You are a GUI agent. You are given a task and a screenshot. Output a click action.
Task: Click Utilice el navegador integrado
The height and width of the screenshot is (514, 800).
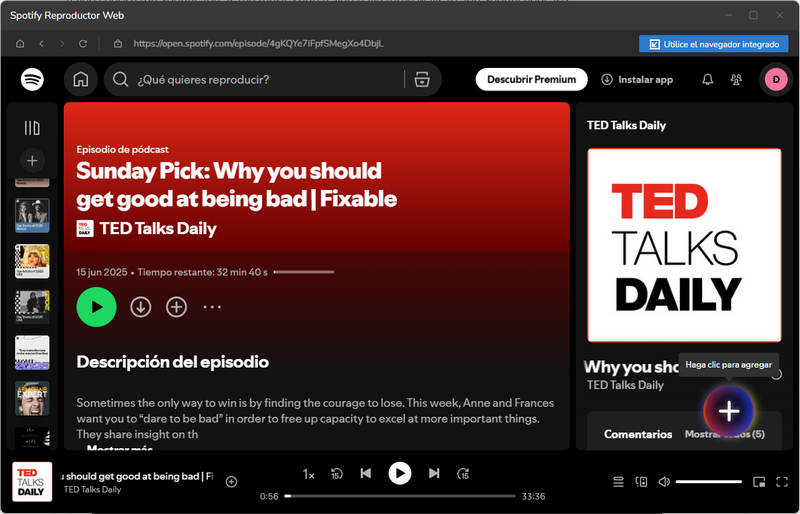713,44
